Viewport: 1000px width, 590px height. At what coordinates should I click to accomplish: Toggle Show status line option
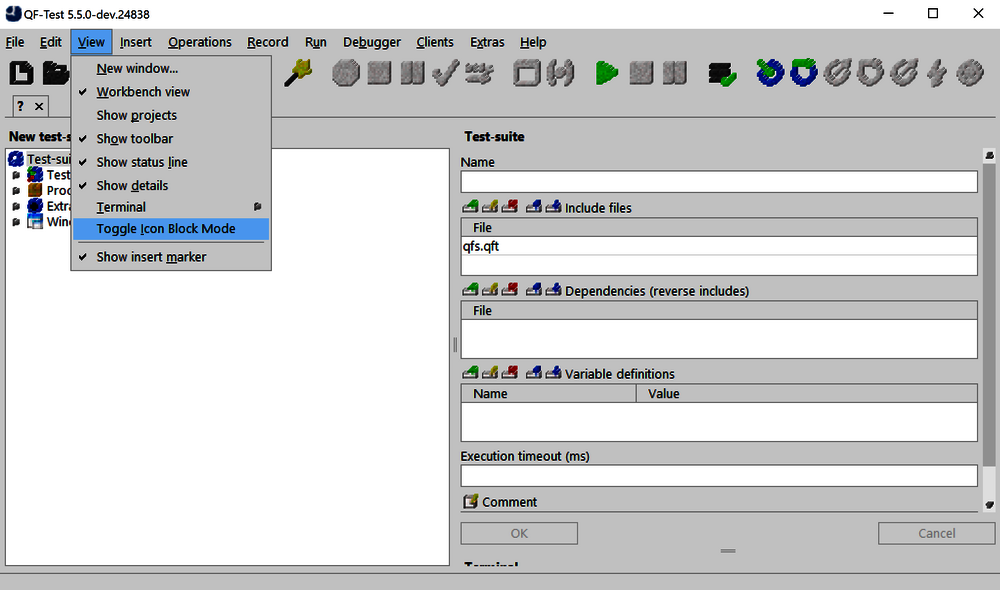click(142, 162)
